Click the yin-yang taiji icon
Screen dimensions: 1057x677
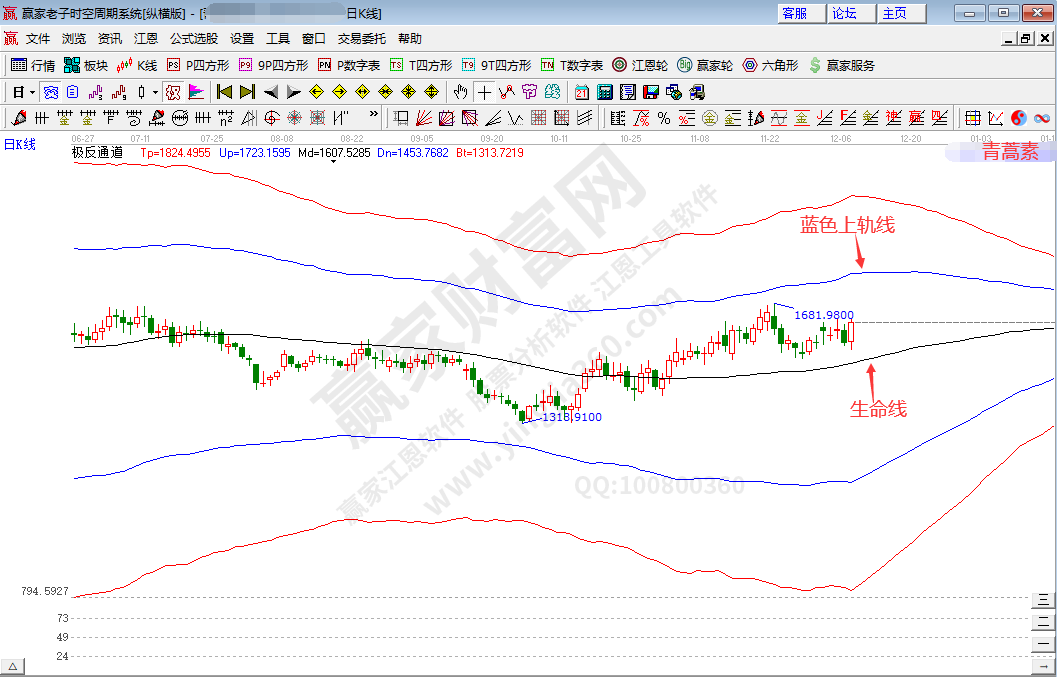[x=1019, y=118]
